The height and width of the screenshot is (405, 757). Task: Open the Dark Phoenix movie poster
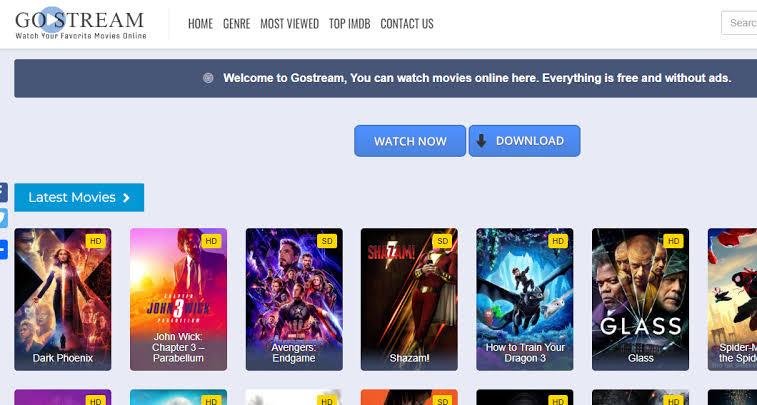(x=63, y=299)
